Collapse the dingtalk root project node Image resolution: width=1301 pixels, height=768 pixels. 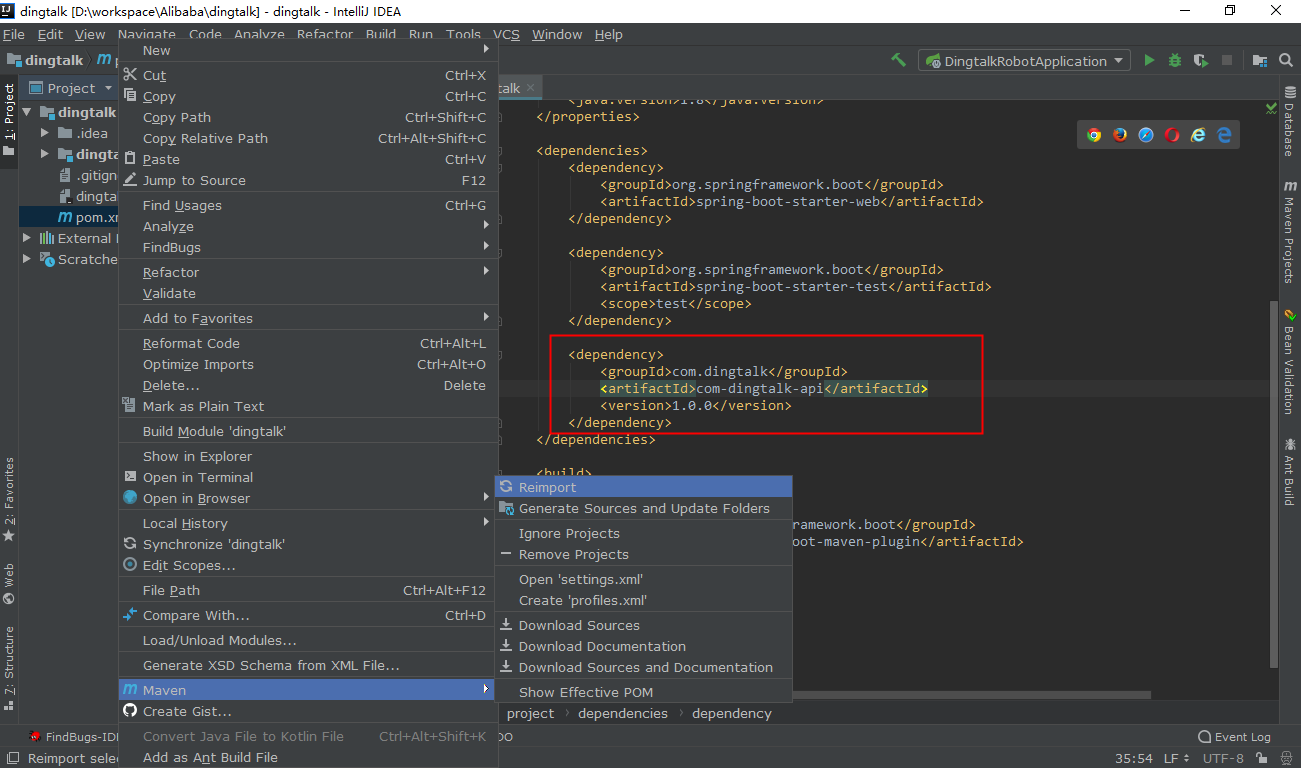(28, 113)
